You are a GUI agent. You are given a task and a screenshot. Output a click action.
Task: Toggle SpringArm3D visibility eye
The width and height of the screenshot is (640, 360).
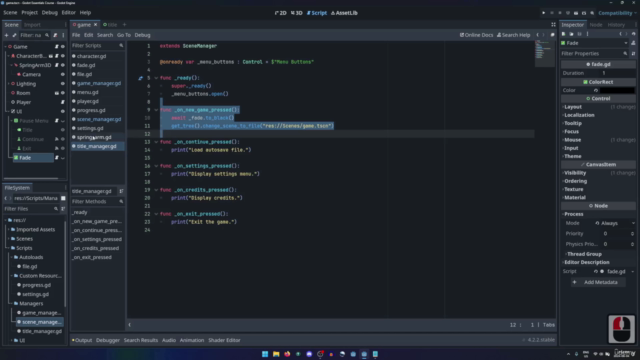62,65
